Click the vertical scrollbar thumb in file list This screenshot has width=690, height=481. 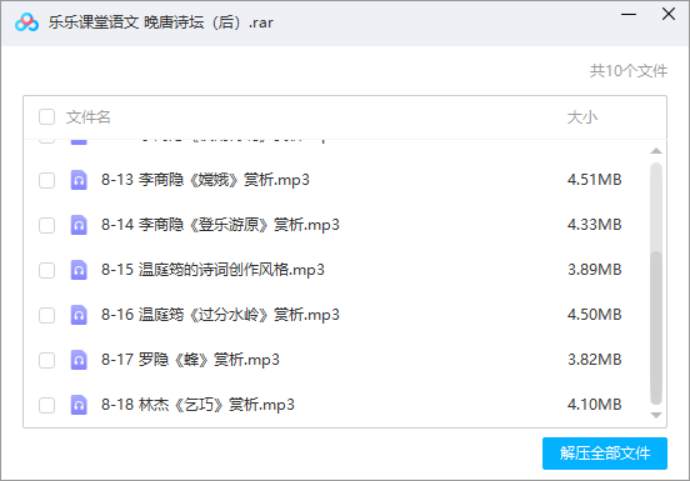tap(656, 280)
